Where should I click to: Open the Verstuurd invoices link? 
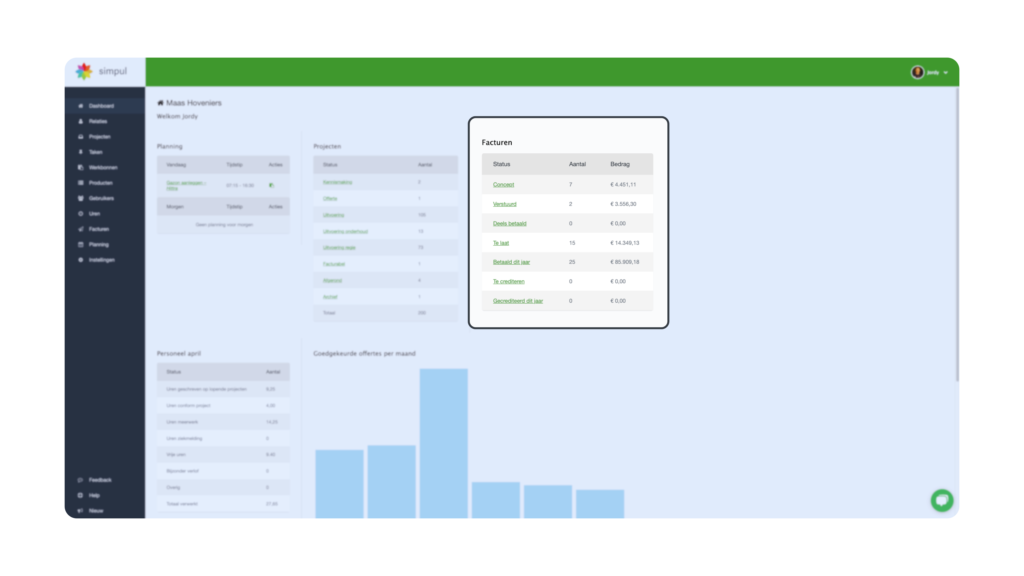coord(505,204)
